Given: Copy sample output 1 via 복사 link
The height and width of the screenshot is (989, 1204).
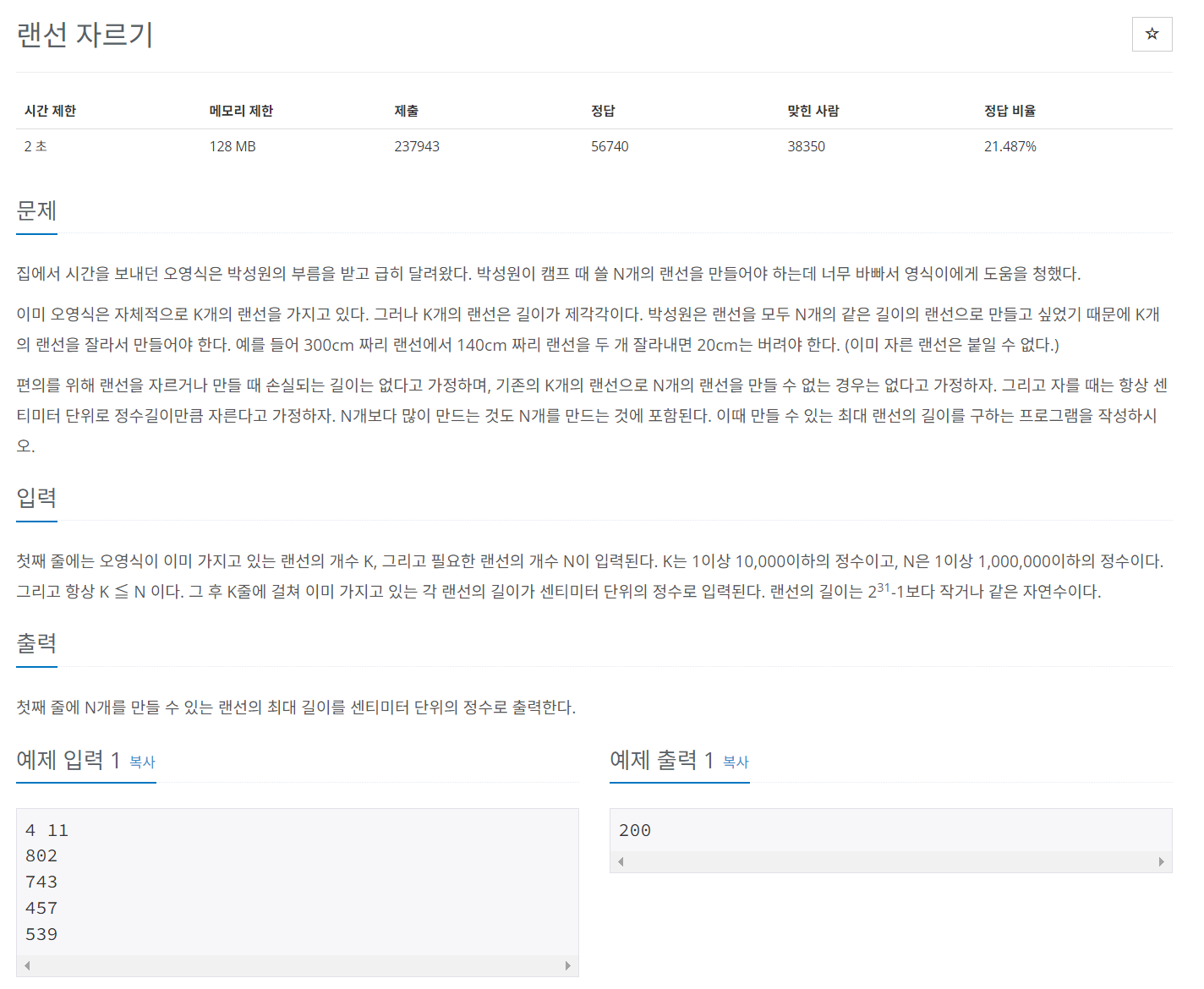Looking at the screenshot, I should click(x=736, y=762).
